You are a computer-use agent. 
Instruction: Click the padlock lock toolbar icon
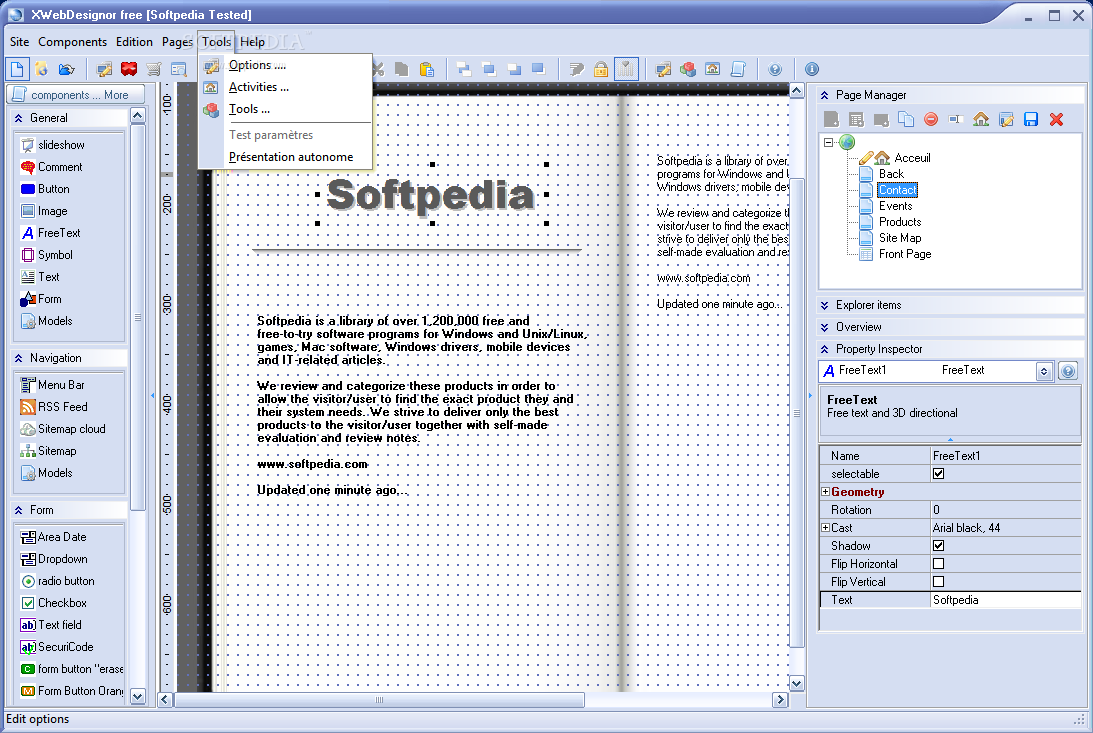pyautogui.click(x=601, y=69)
